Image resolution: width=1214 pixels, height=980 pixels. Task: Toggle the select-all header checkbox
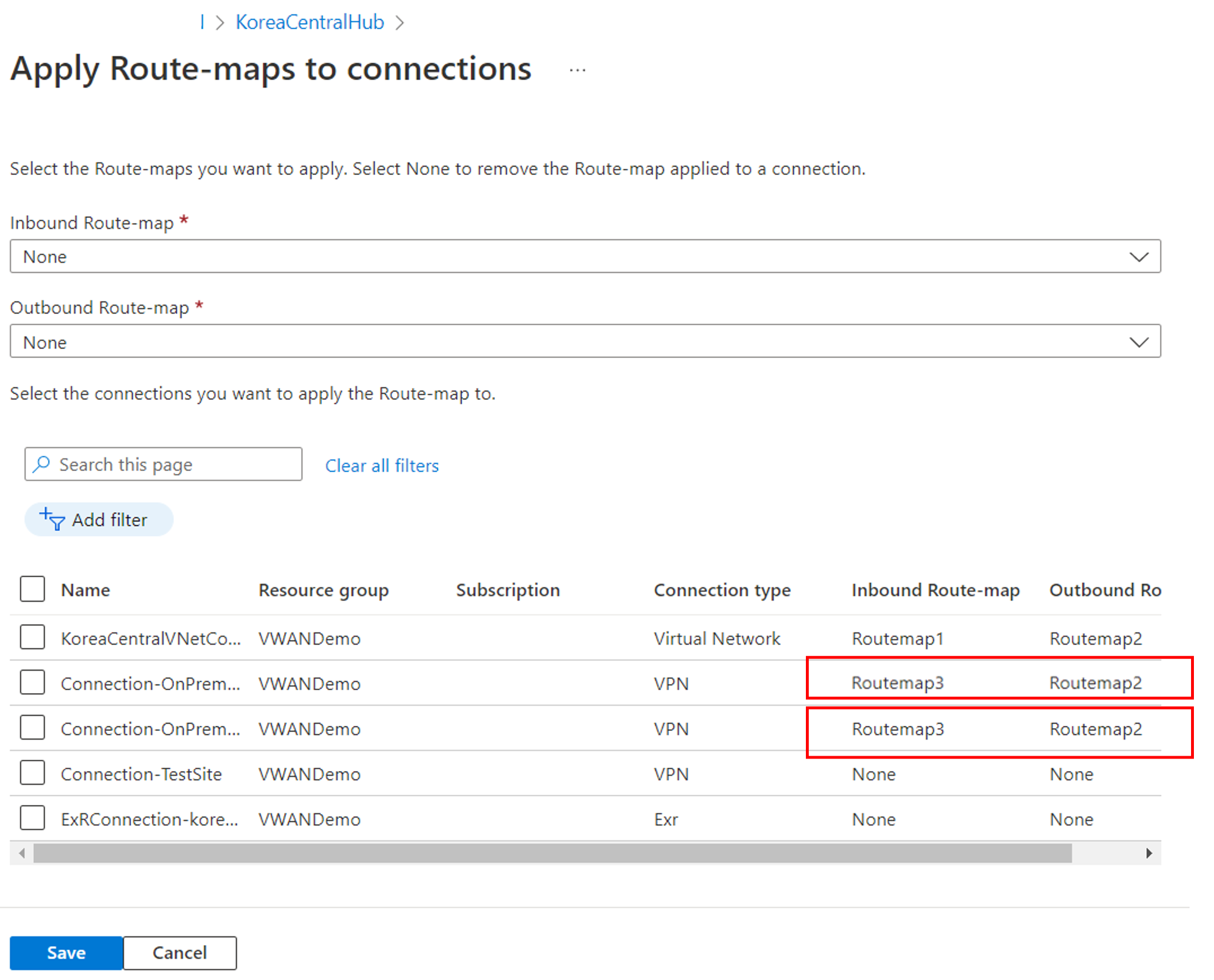coord(32,589)
